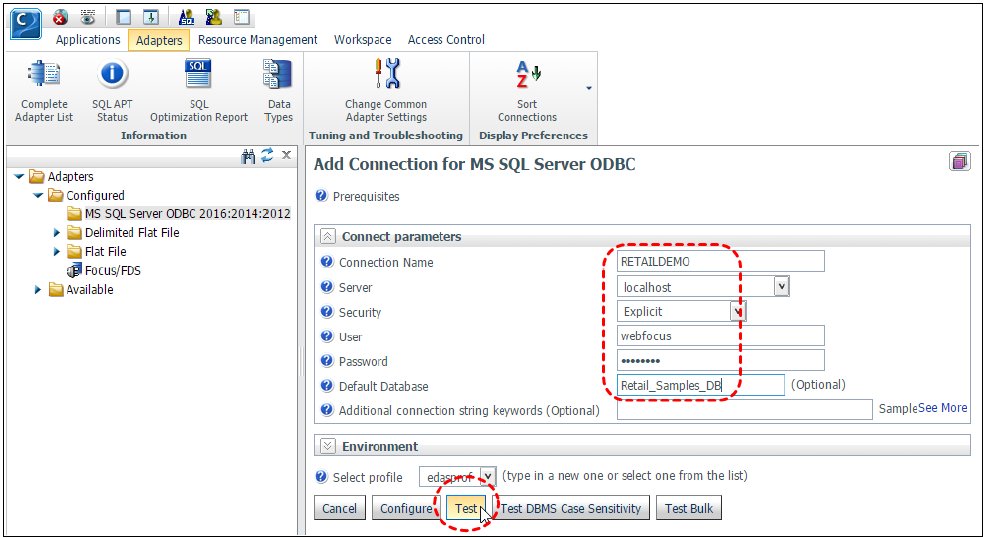Viewport: 985px width, 538px height.
Task: Click help icon beside User
Action: [327, 336]
